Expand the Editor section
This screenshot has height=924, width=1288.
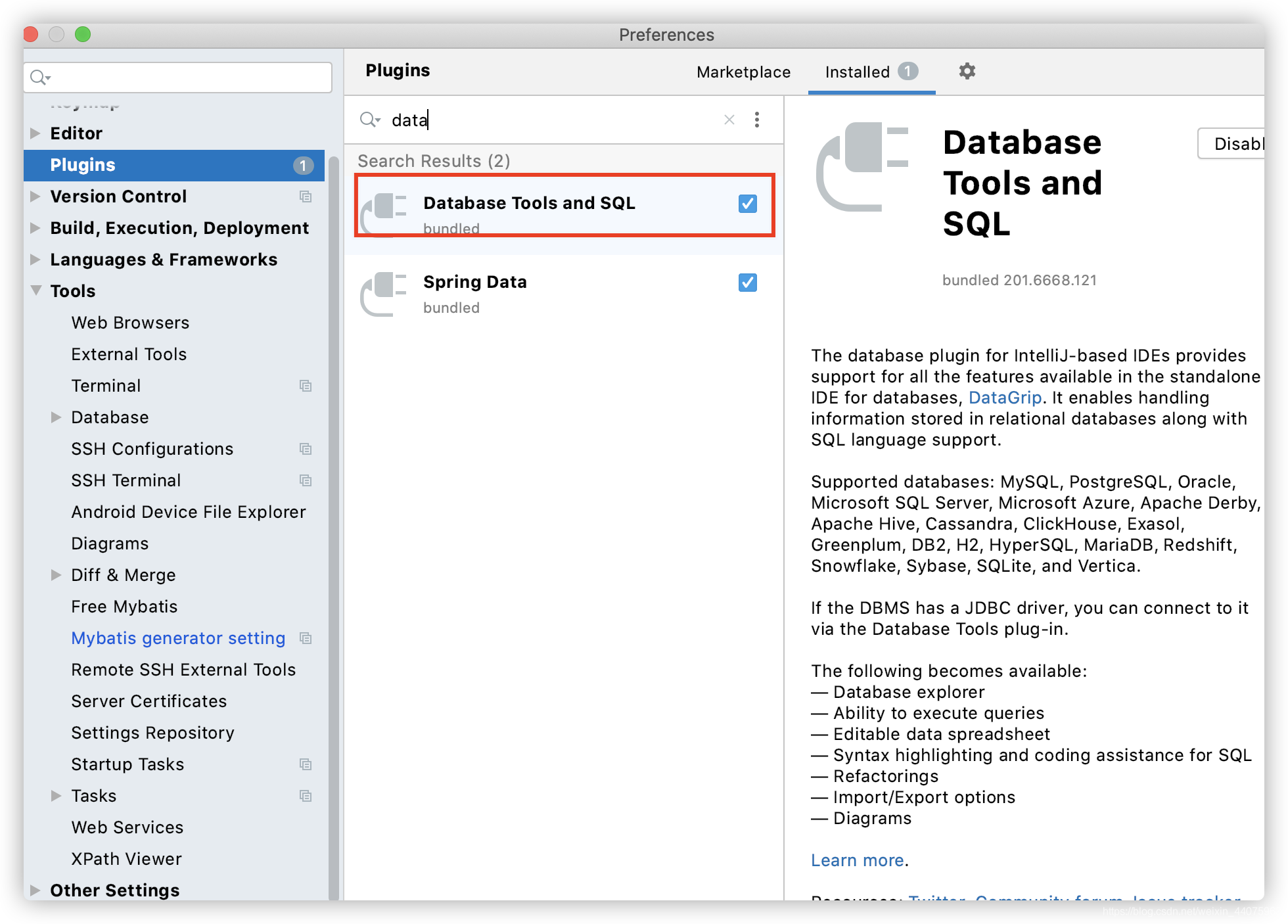click(x=35, y=133)
